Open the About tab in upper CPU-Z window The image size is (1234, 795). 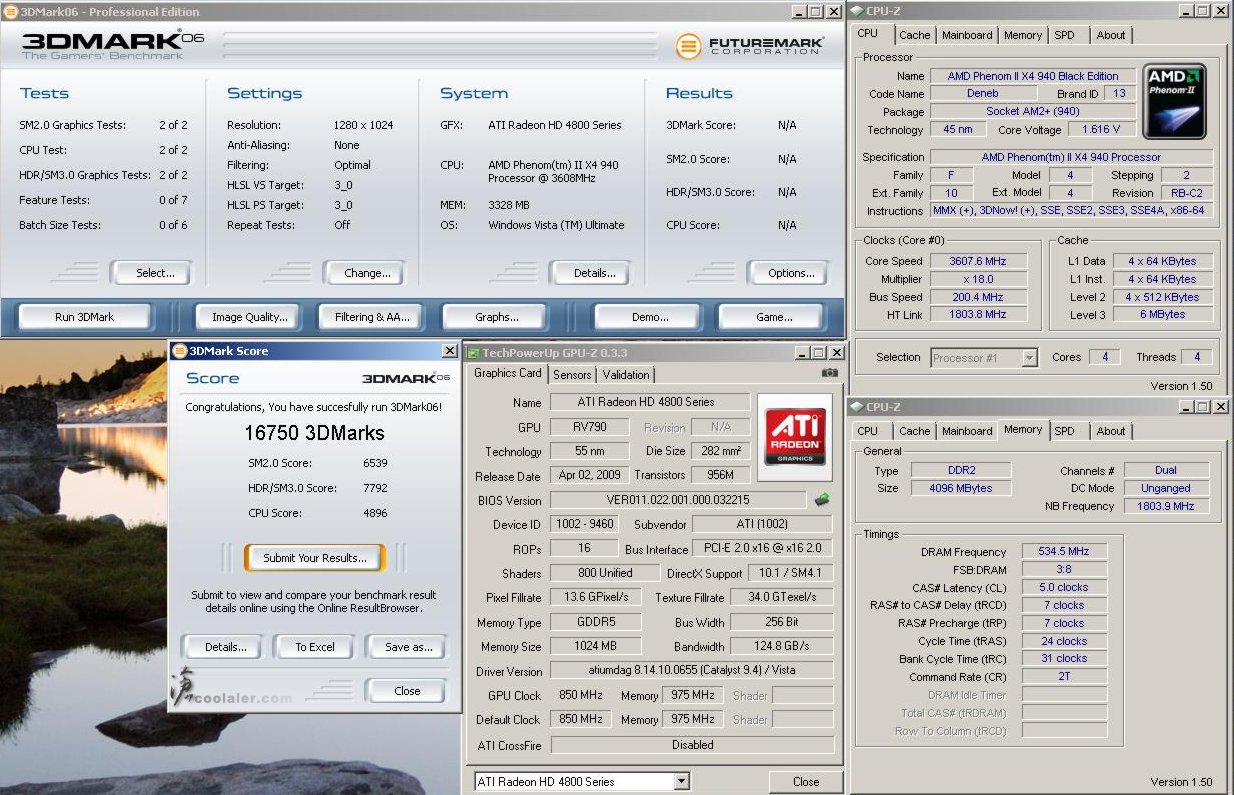coord(1111,35)
